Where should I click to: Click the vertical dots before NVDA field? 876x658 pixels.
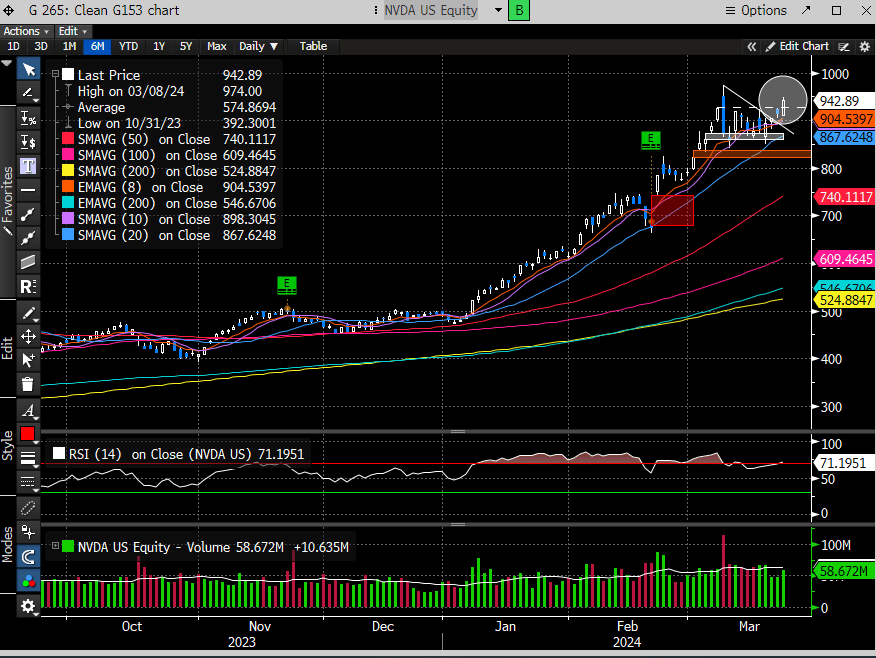tap(376, 10)
